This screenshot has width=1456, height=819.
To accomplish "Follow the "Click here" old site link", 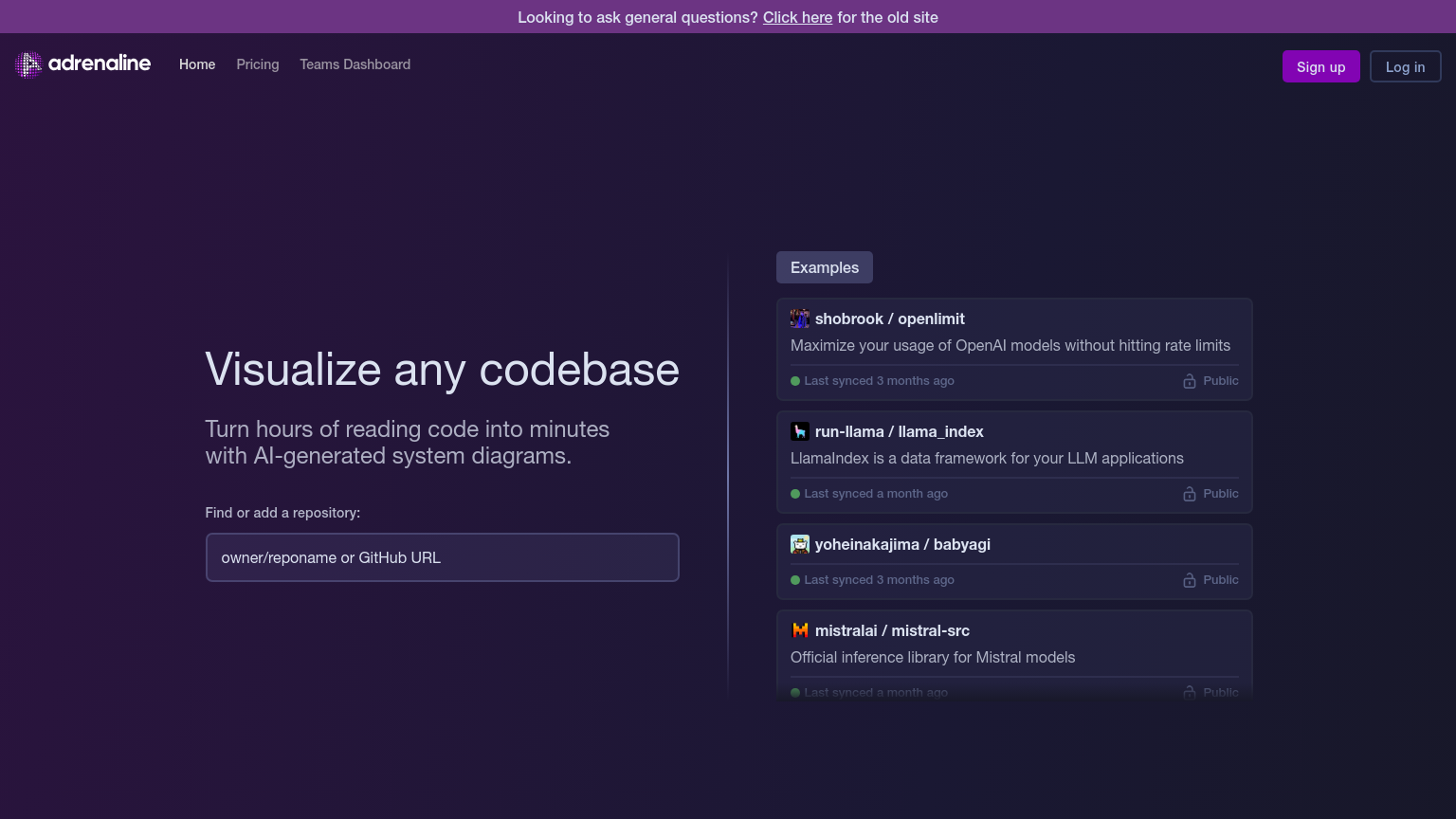I will (797, 17).
